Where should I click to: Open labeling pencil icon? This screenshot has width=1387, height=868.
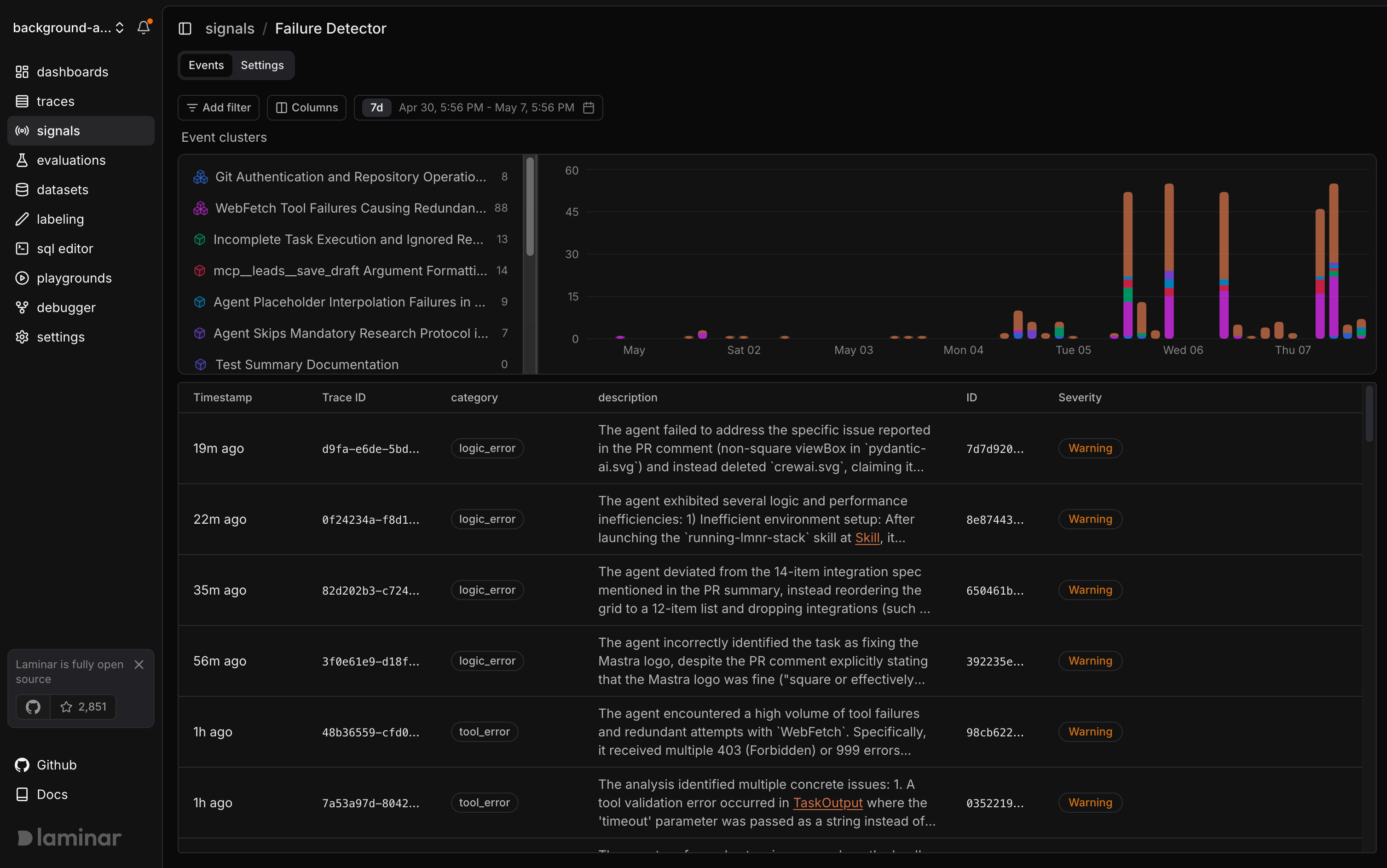pos(22,219)
